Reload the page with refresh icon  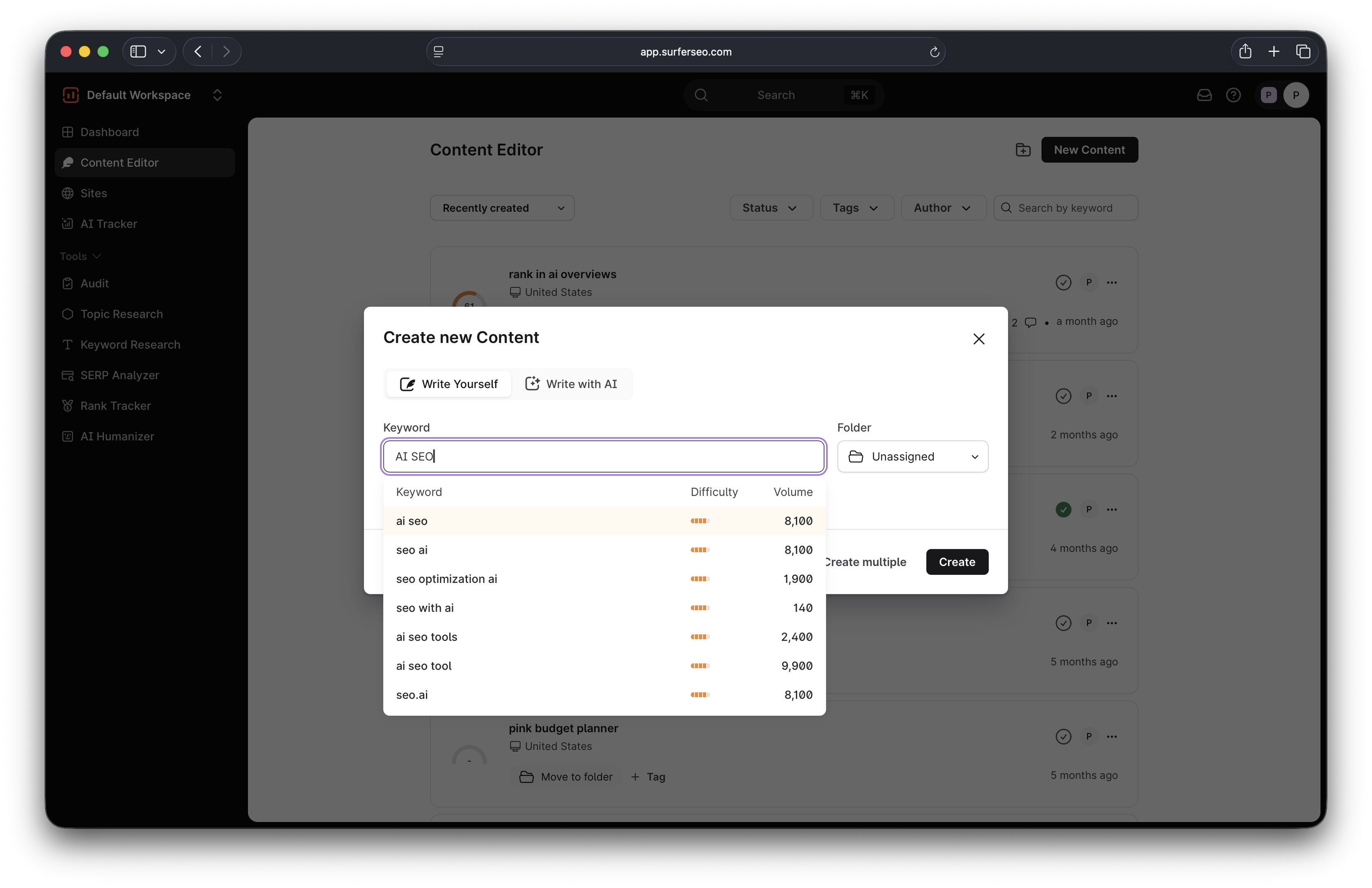tap(934, 52)
